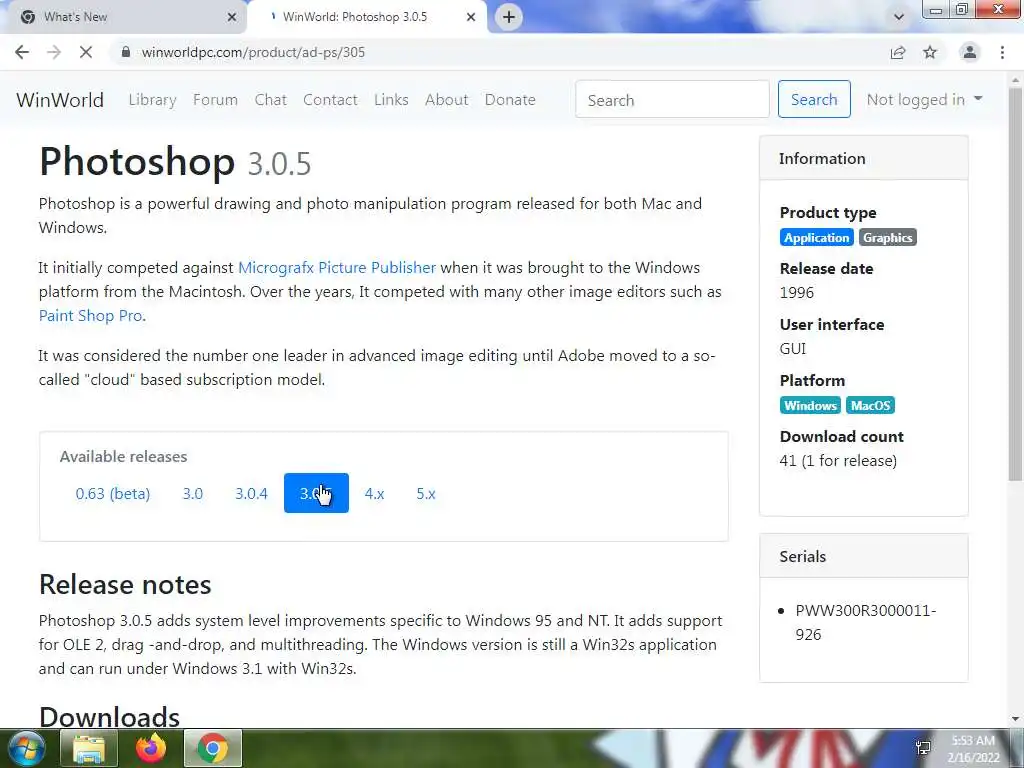The height and width of the screenshot is (768, 1024).
Task: Go back with the browser back arrow
Action: click(x=22, y=52)
